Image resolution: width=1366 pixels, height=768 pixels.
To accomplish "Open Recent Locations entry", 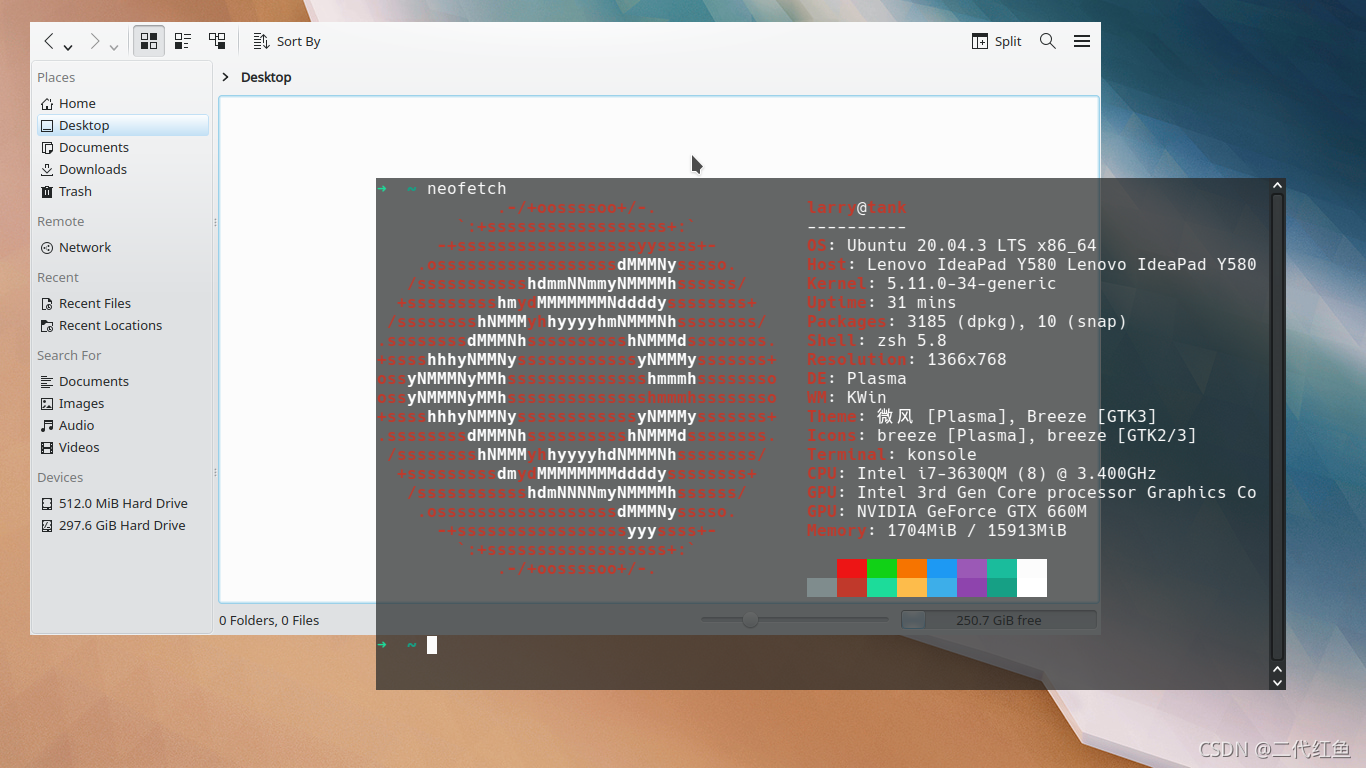I will tap(123, 325).
